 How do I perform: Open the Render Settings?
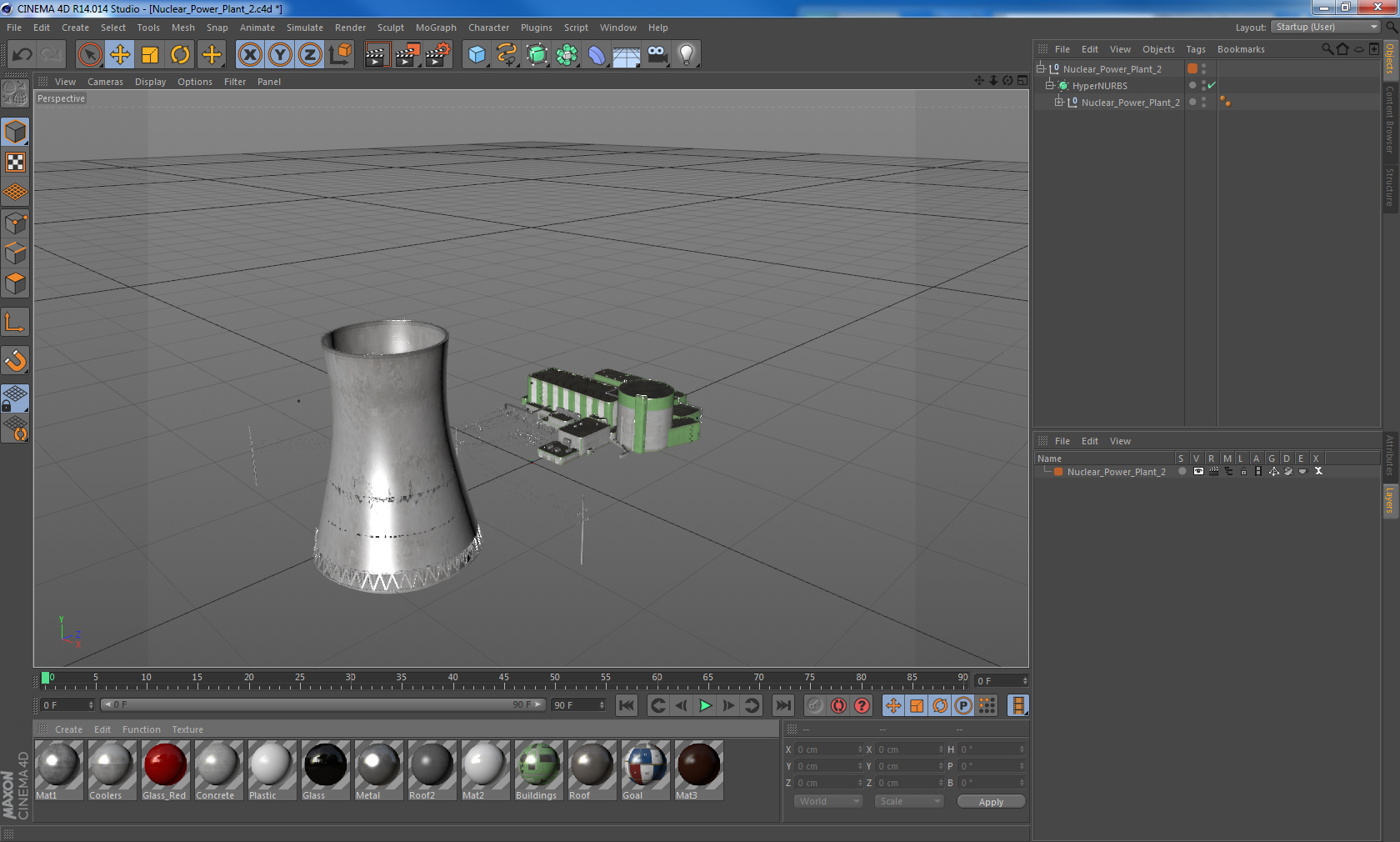(437, 55)
